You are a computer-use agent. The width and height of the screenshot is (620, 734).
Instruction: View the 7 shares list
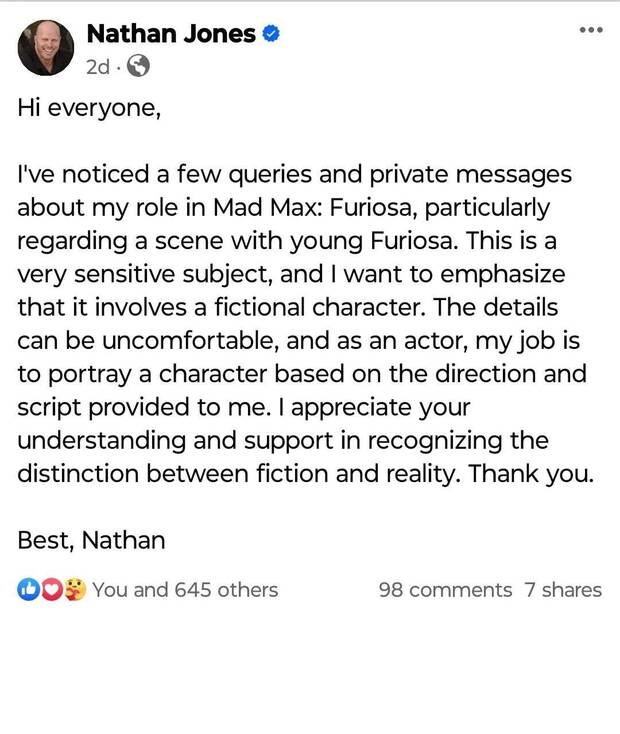point(563,590)
